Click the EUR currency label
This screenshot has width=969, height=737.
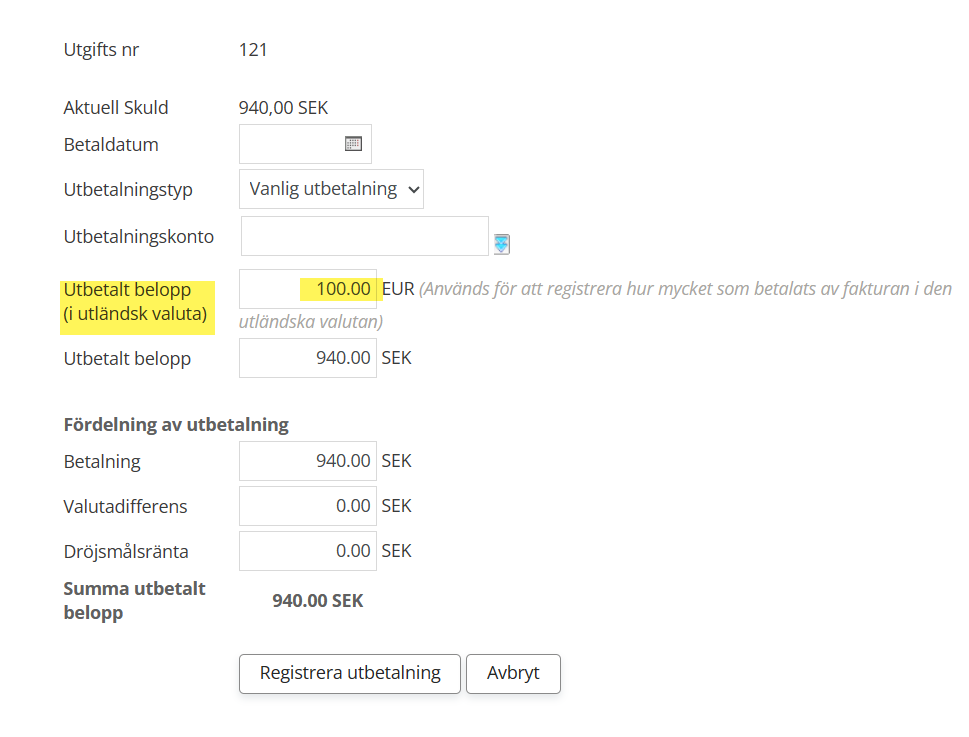point(398,289)
